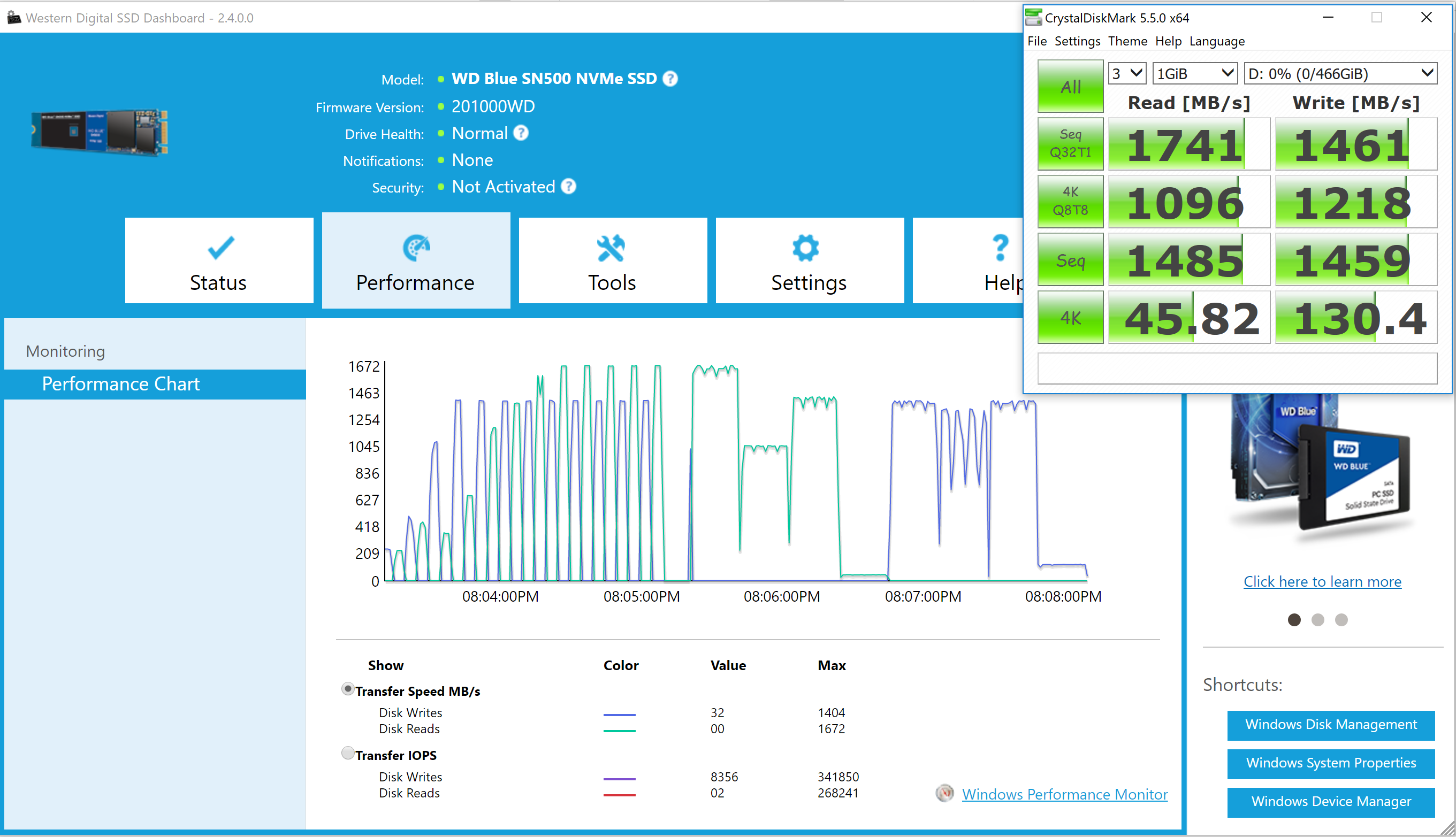This screenshot has height=837, width=1456.
Task: Click the help icon next to Not Activated
Action: coord(568,187)
